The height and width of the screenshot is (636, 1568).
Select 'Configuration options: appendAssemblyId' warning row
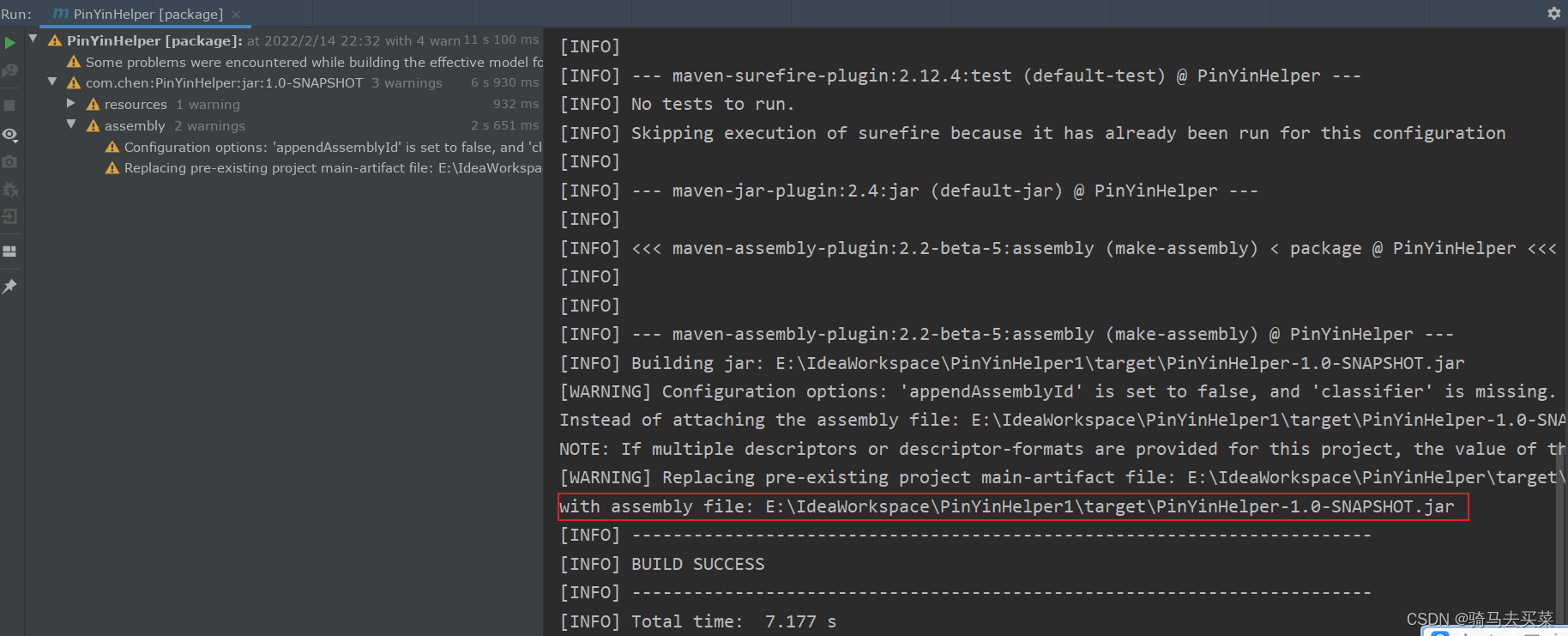coord(284,147)
